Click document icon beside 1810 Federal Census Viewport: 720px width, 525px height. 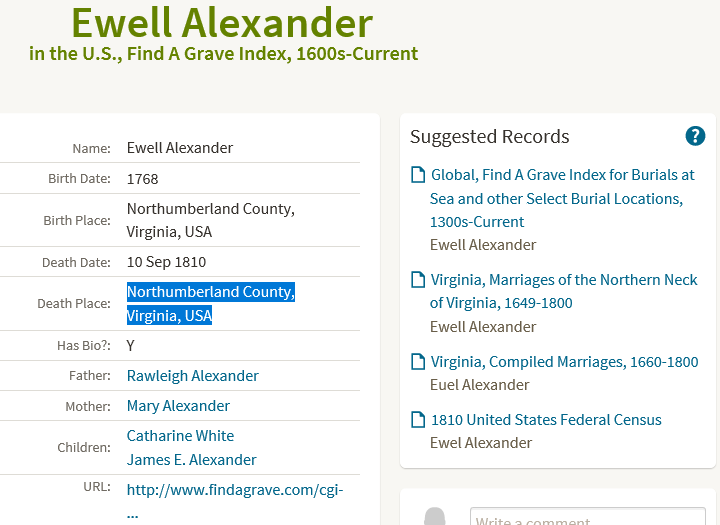418,419
